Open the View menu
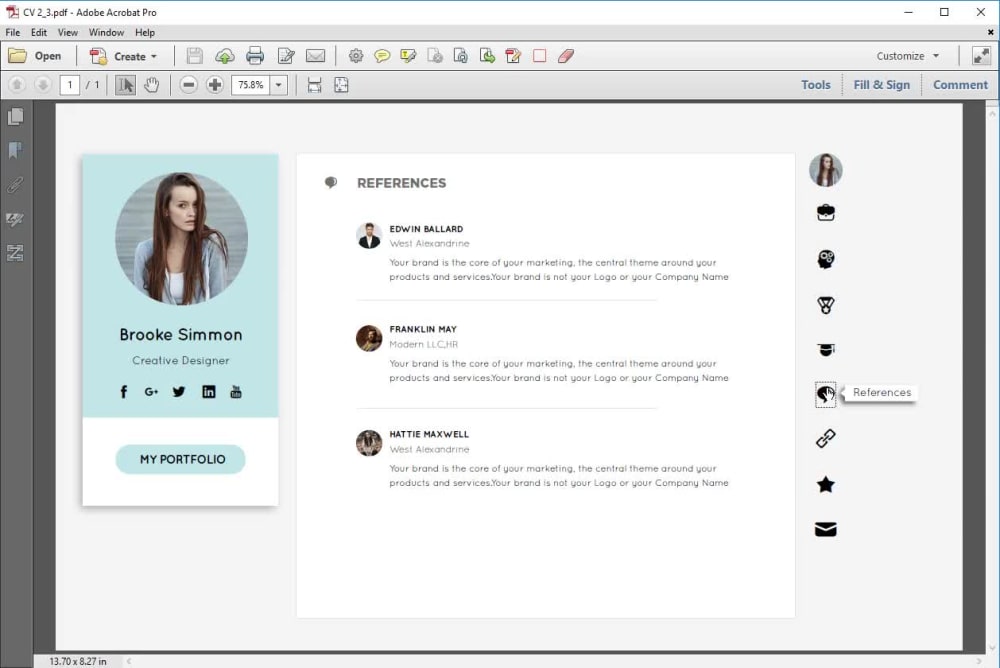 [x=67, y=32]
